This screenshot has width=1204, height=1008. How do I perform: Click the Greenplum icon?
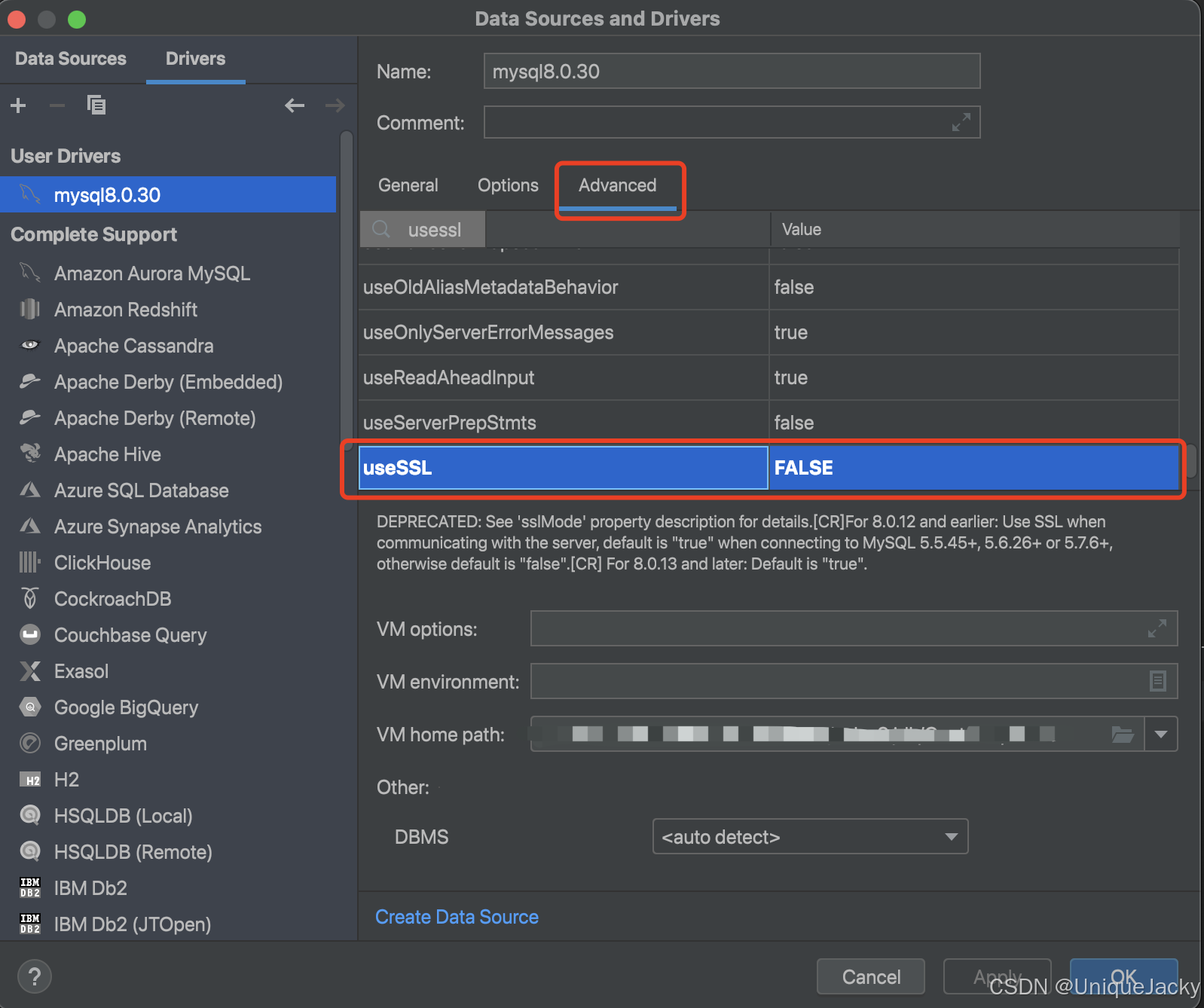point(30,744)
